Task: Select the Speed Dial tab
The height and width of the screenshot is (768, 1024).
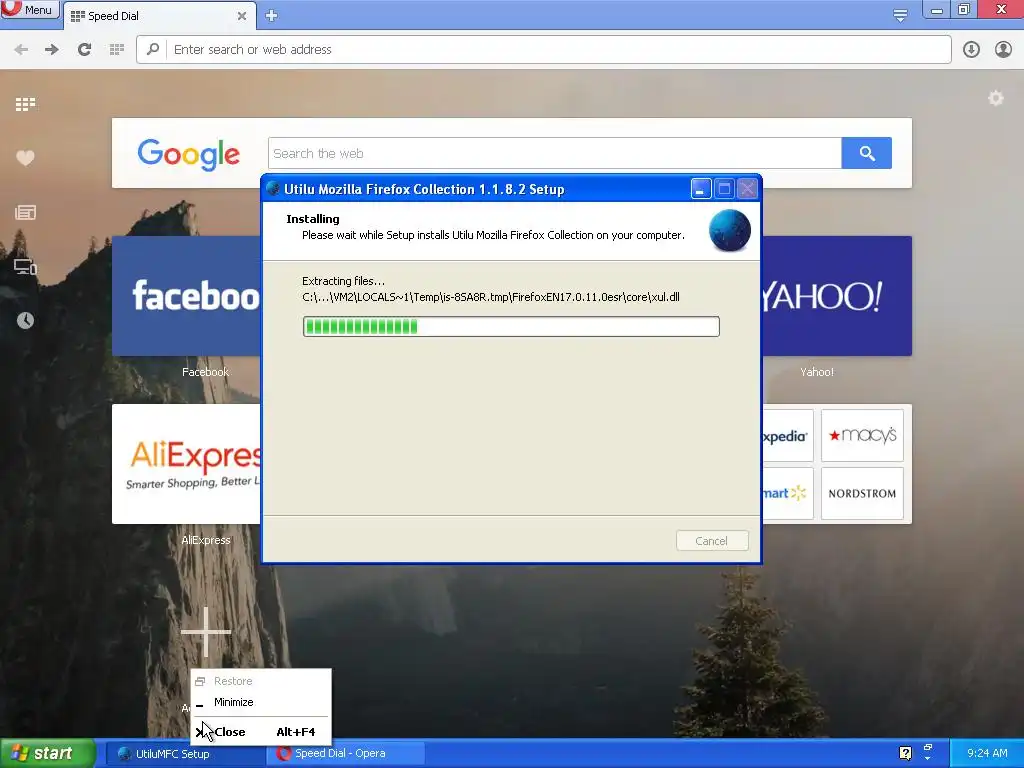Action: click(159, 16)
